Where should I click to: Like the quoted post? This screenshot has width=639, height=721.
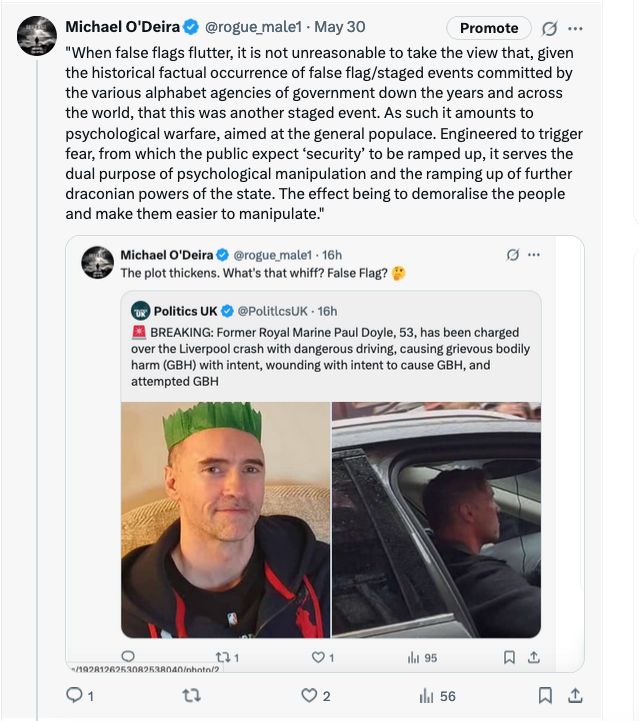[x=320, y=657]
